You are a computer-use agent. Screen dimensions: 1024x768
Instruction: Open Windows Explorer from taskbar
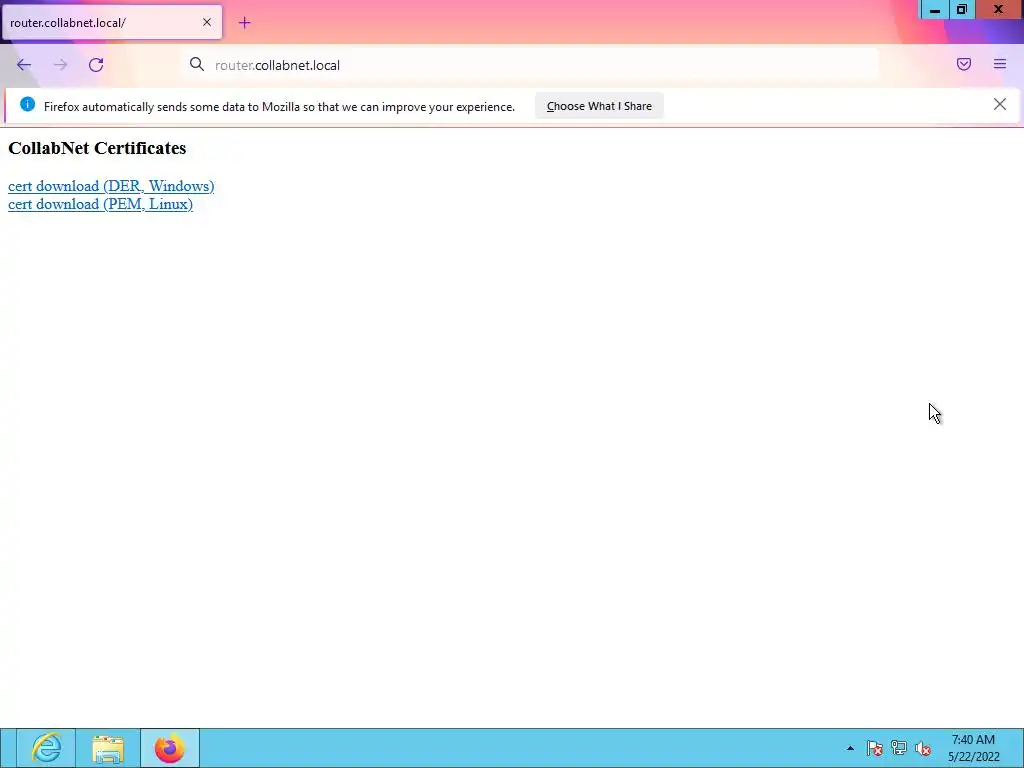point(108,748)
